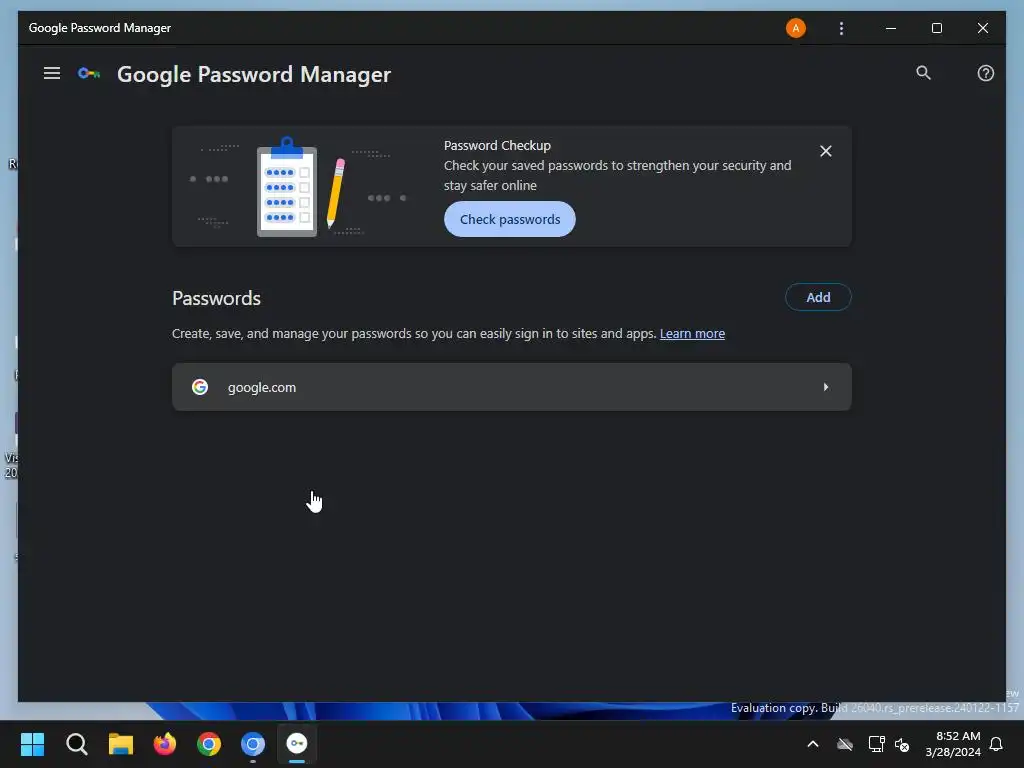Viewport: 1024px width, 768px height.
Task: Open Google Chrome from taskbar
Action: point(209,744)
